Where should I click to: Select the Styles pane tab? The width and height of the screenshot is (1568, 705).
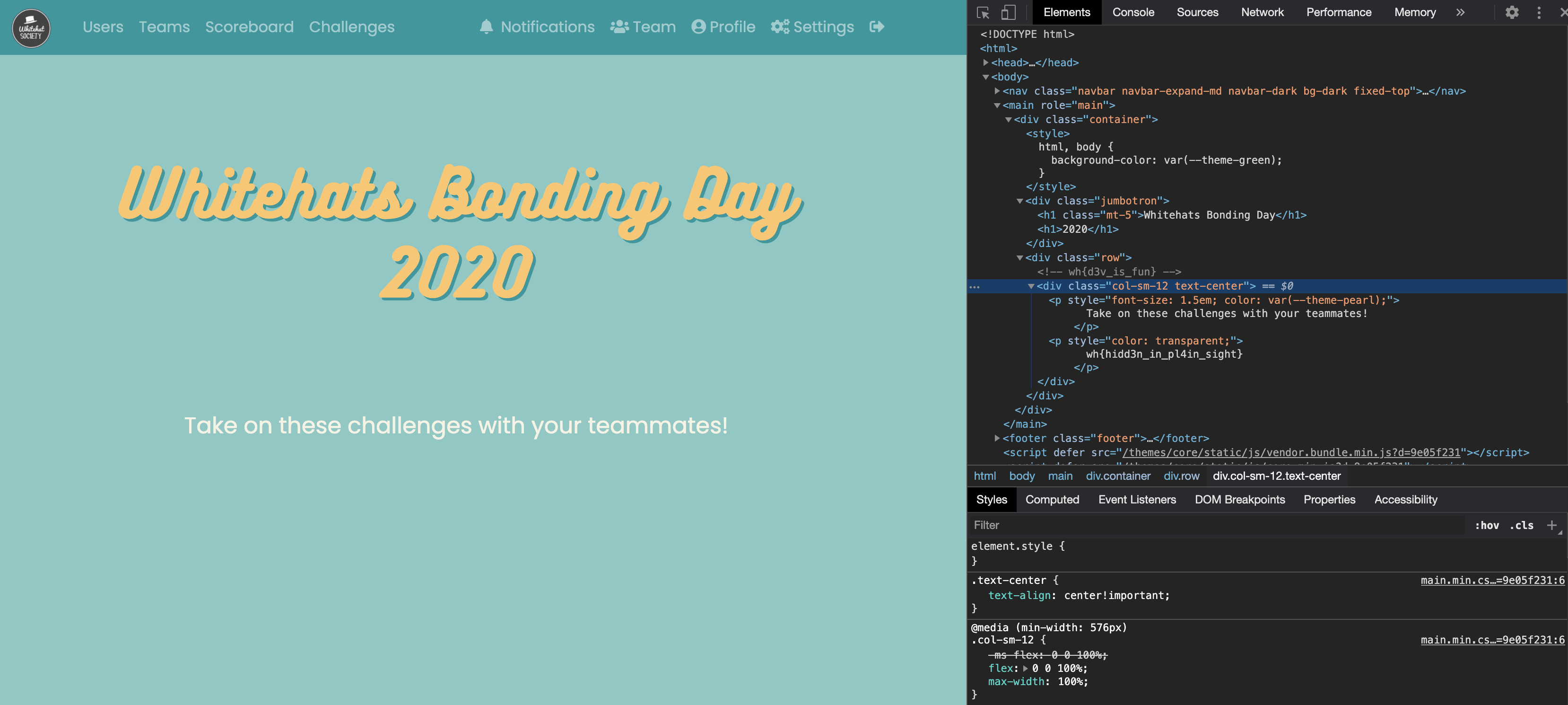tap(992, 500)
